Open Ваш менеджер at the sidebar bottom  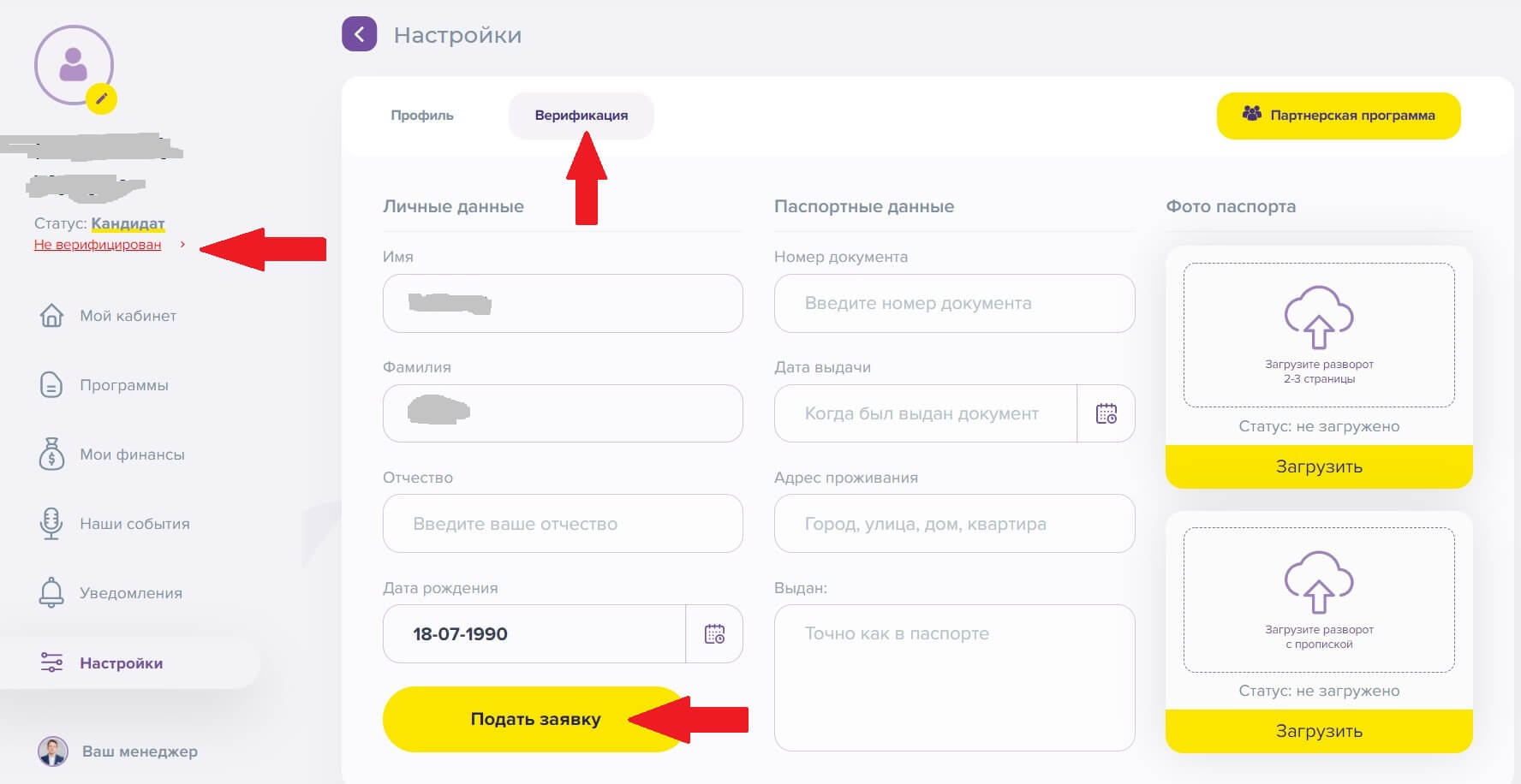[139, 751]
